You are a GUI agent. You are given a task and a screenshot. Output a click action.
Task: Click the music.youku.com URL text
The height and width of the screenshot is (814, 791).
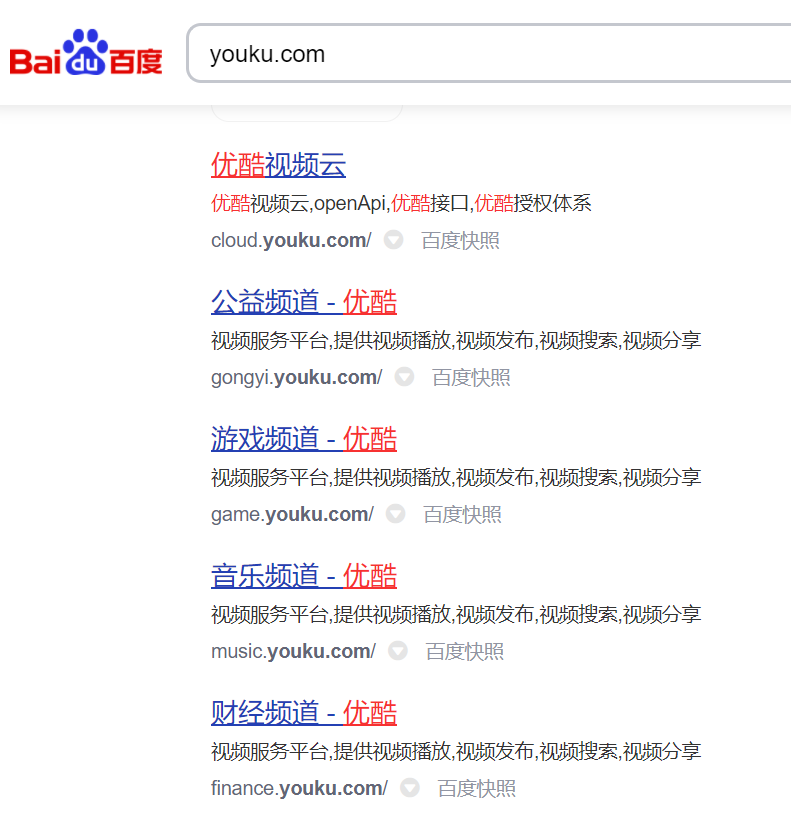coord(292,652)
